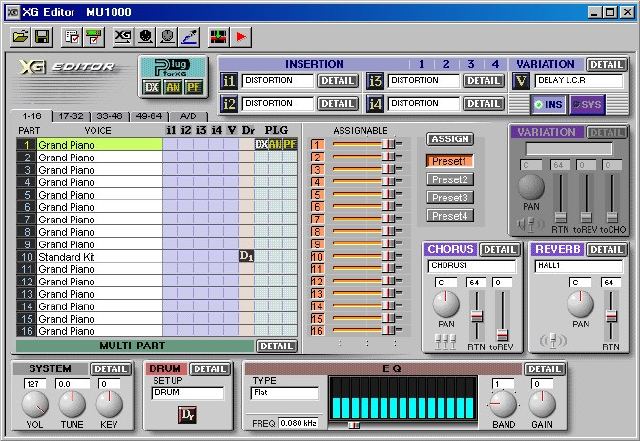This screenshot has width=640, height=441.
Task: Click the ASSIGN button
Action: tap(450, 139)
